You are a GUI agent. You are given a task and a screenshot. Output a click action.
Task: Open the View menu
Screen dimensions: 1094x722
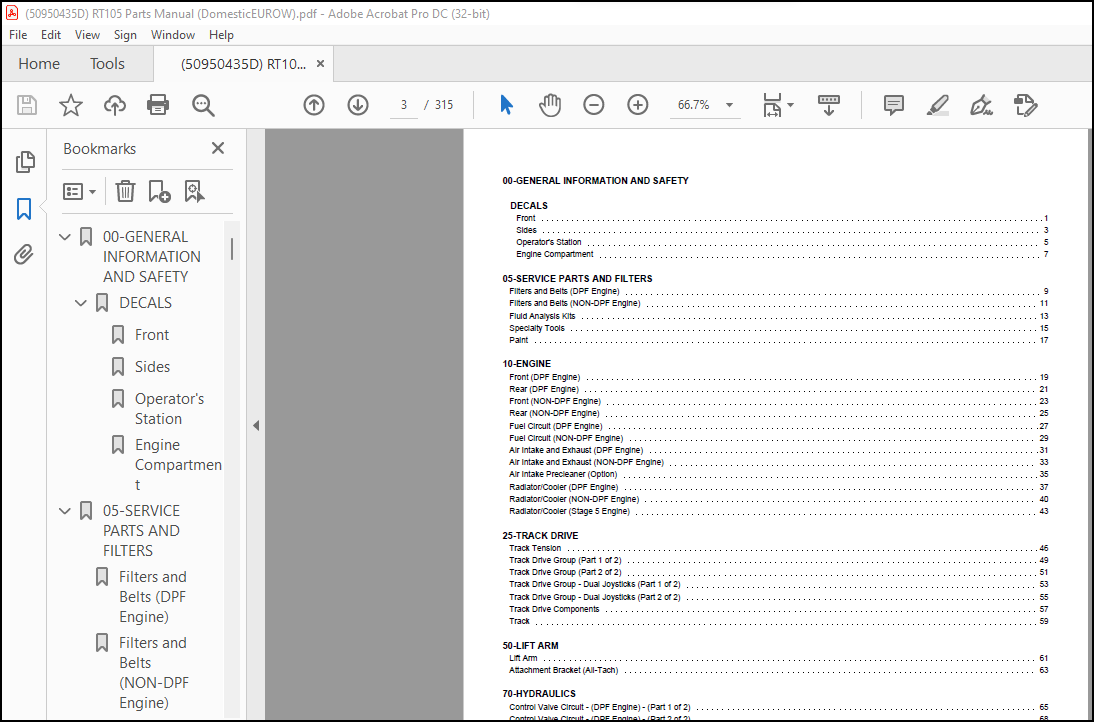[87, 35]
